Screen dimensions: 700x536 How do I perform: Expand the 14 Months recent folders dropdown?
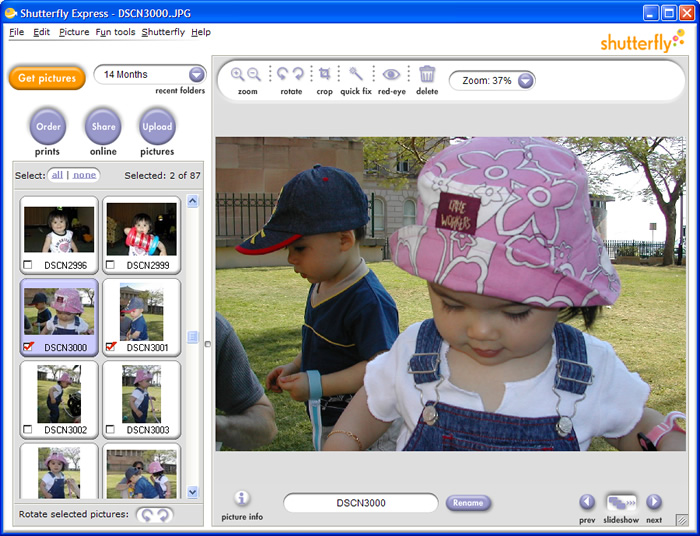coord(196,75)
